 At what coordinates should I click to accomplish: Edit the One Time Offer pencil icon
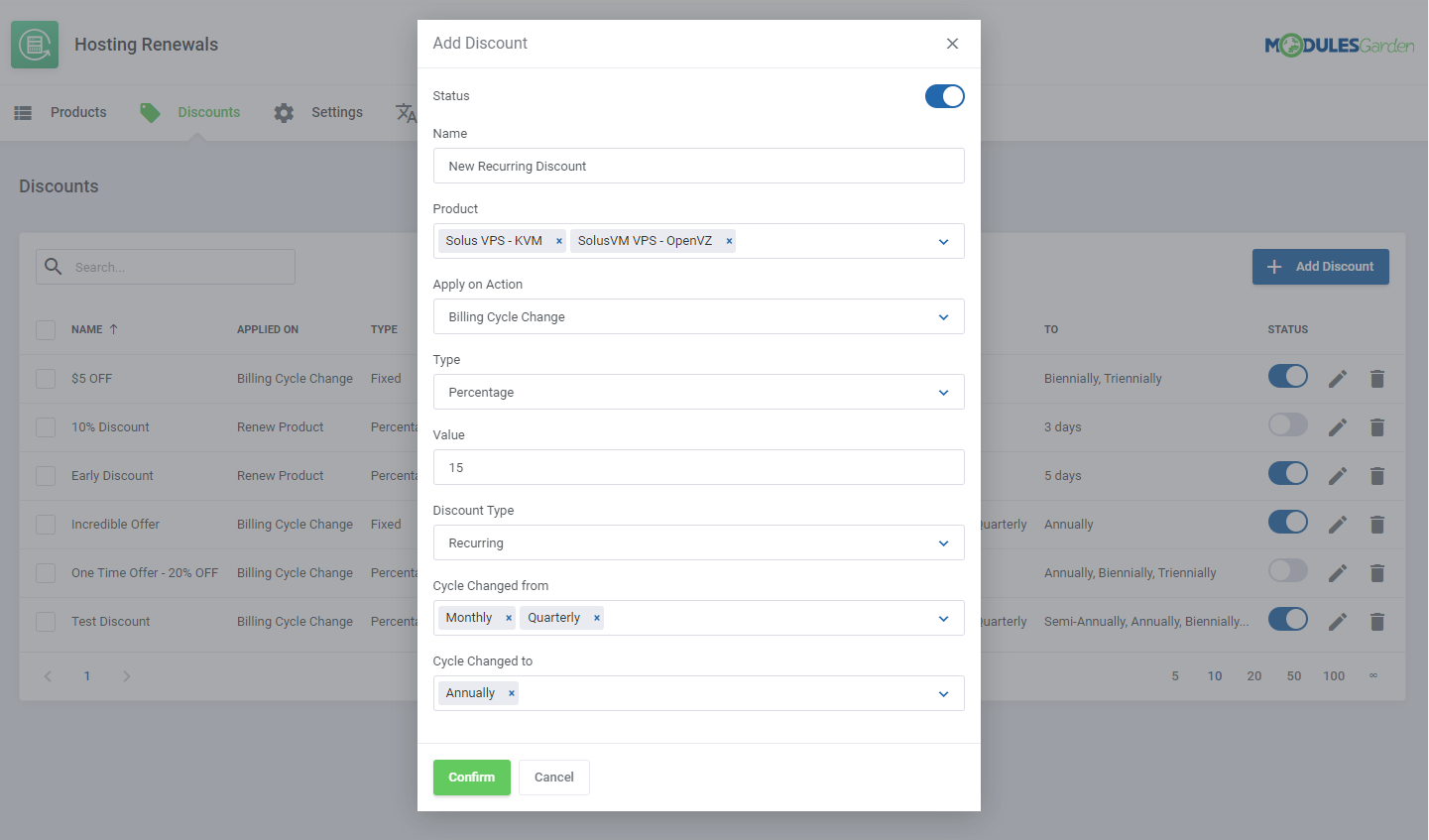coord(1338,573)
